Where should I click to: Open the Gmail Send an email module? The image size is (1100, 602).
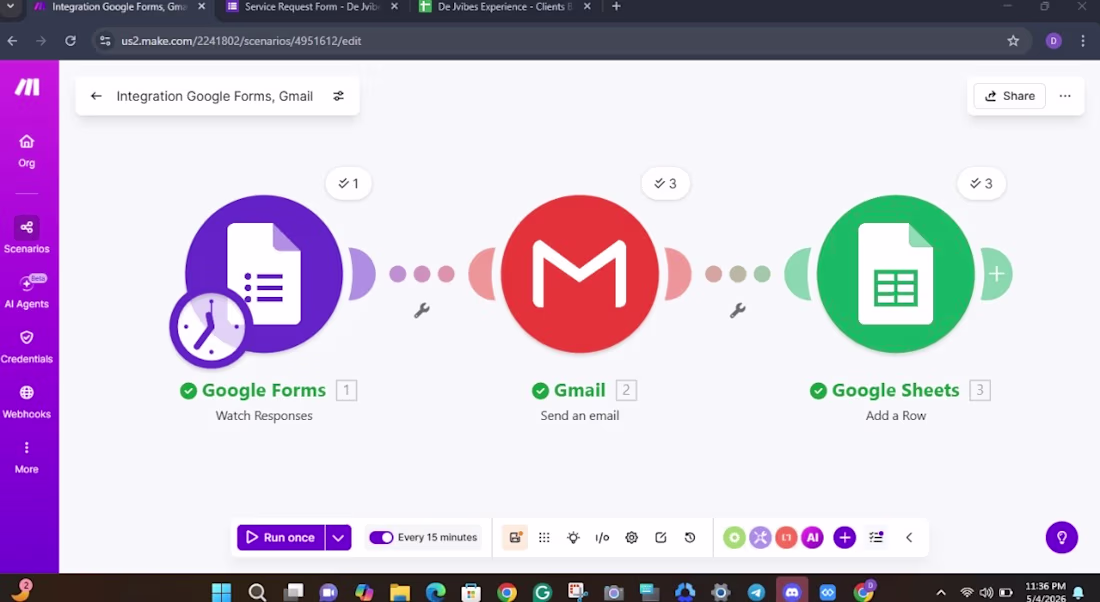click(x=580, y=274)
